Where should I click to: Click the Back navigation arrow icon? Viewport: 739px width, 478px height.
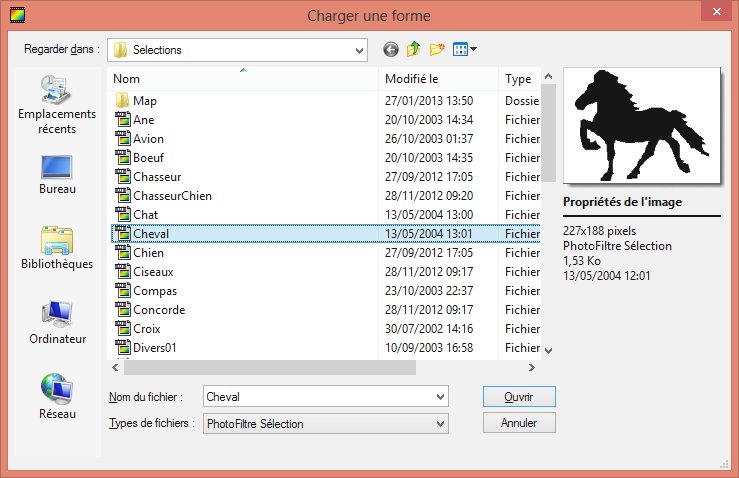click(x=390, y=49)
